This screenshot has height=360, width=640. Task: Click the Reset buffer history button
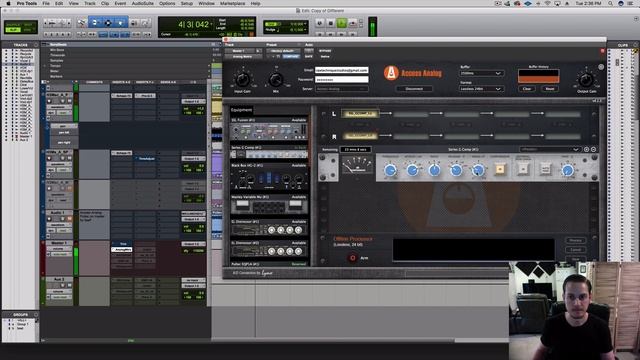coord(550,89)
